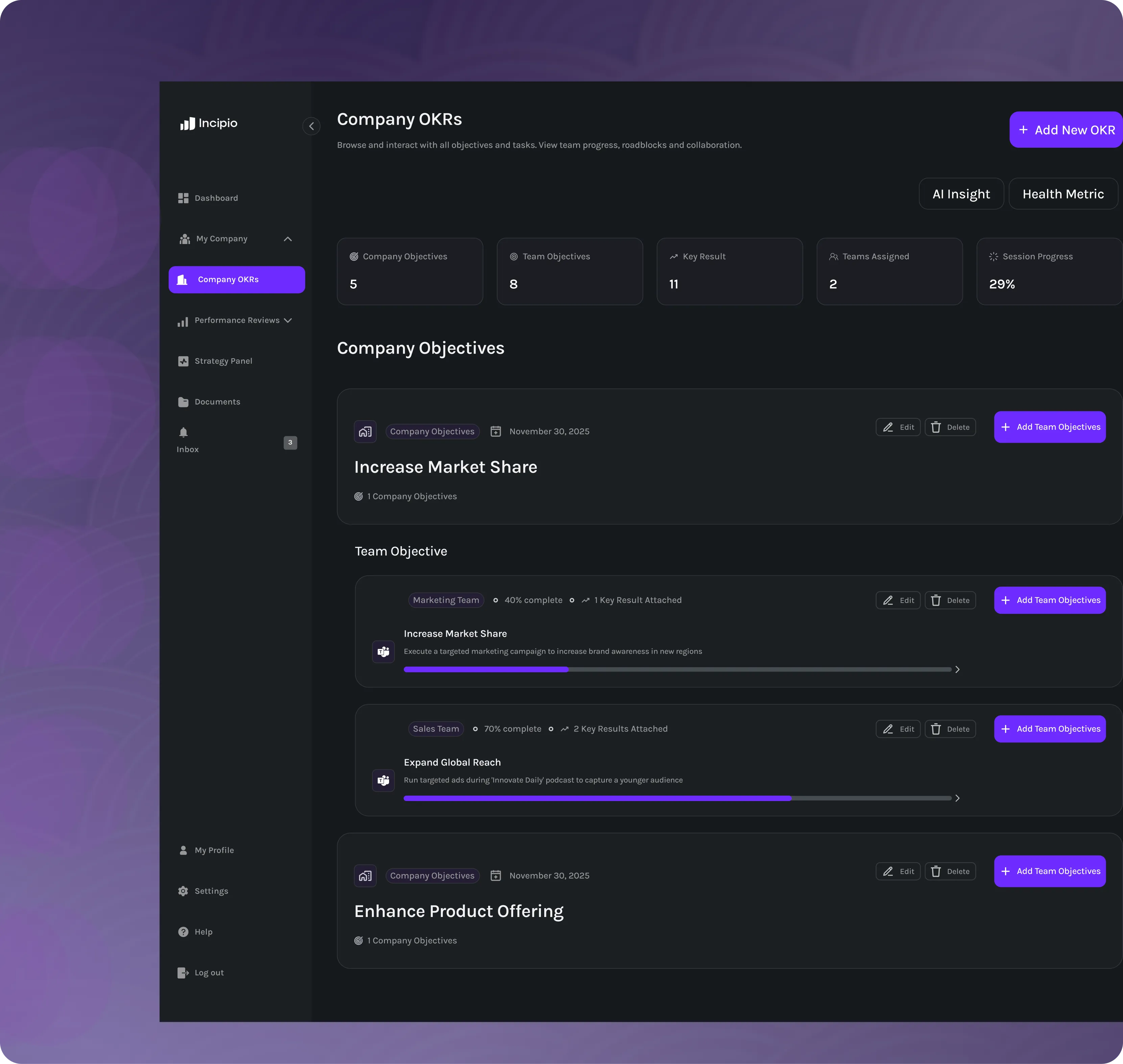Screen dimensions: 1123x1064
Task: Open the Inbox bell icon
Action: pyautogui.click(x=183, y=433)
